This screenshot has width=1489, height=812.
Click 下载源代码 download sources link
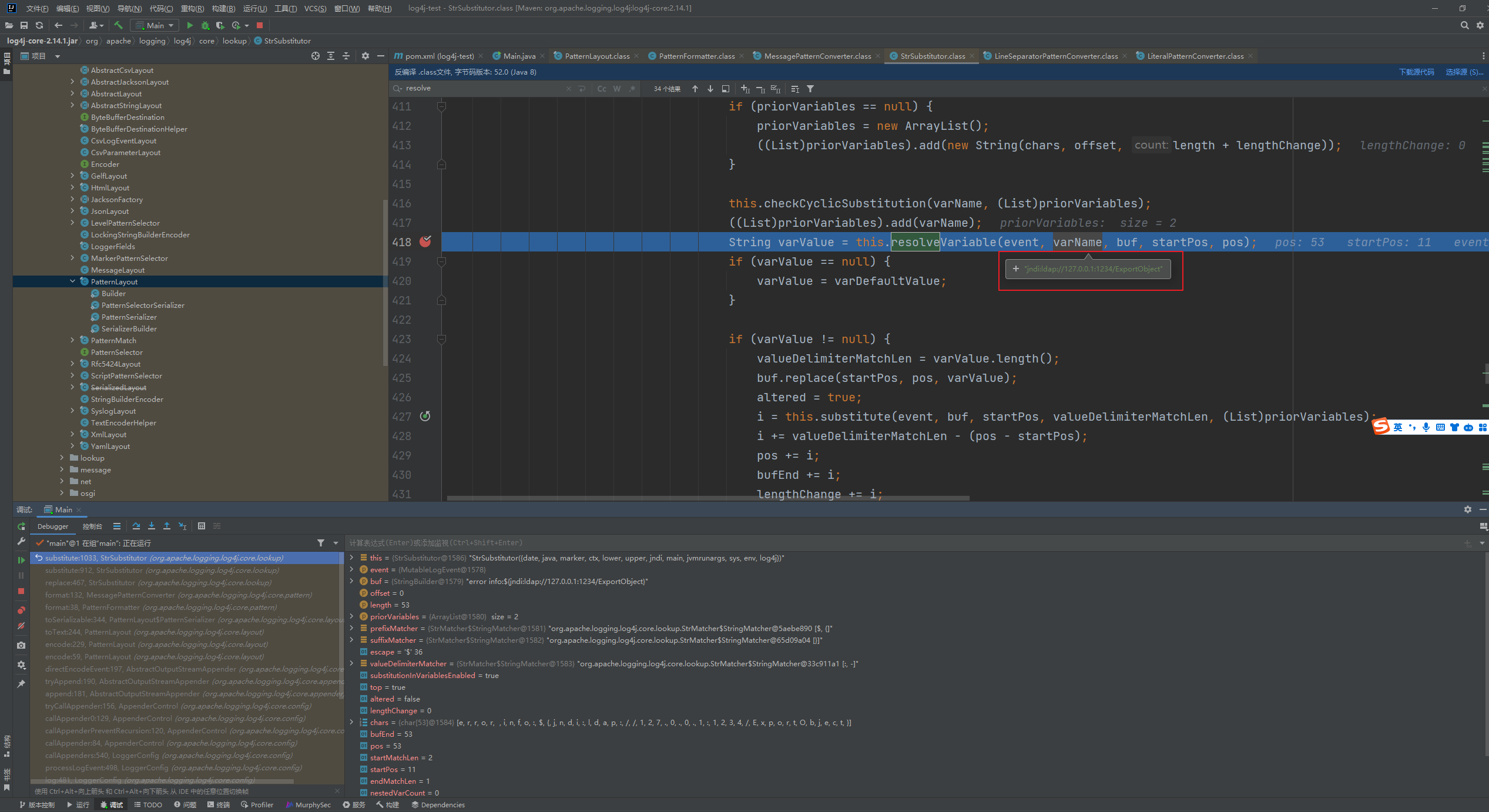click(x=1416, y=72)
